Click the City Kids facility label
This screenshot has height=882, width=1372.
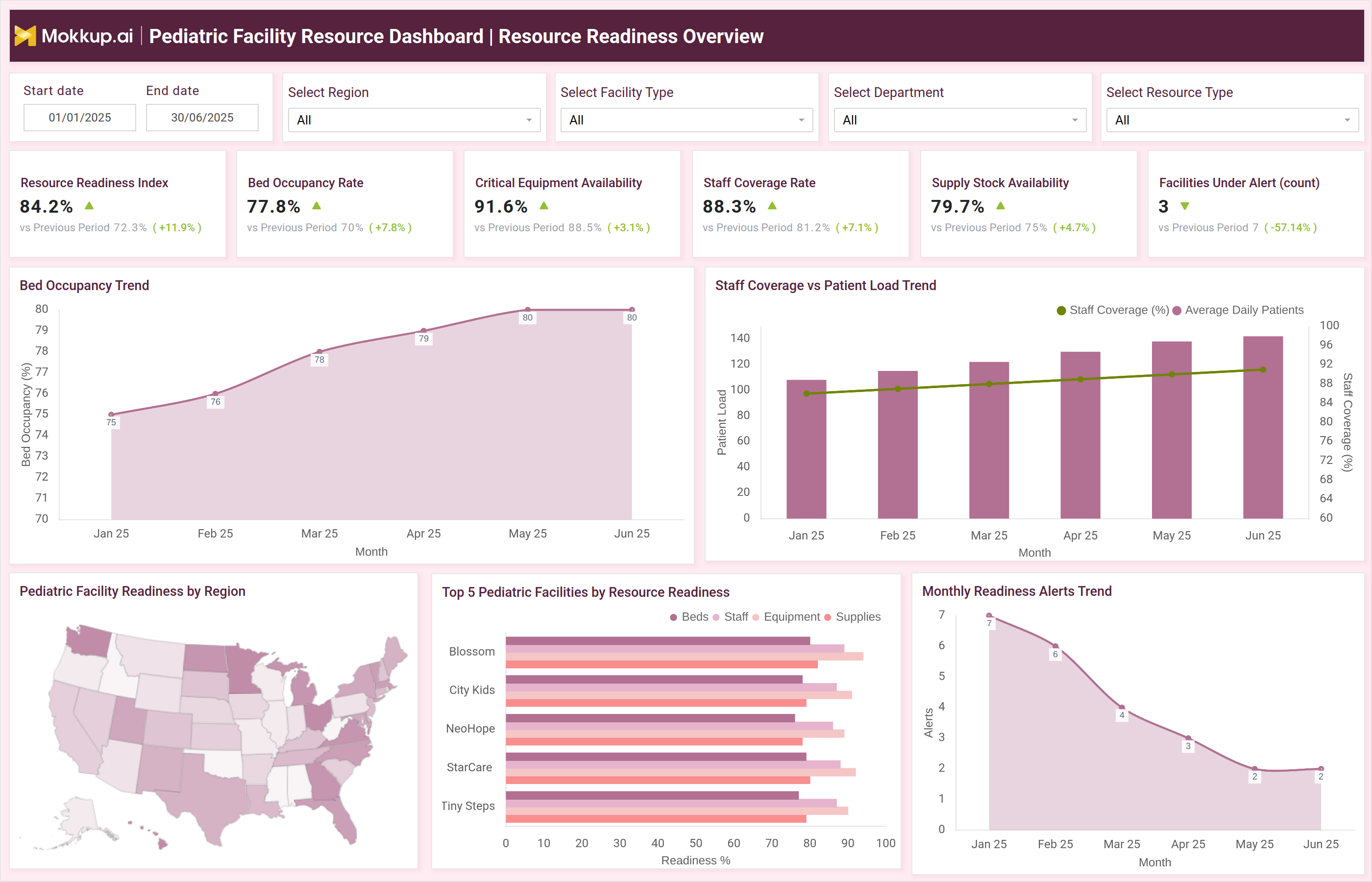(472, 690)
